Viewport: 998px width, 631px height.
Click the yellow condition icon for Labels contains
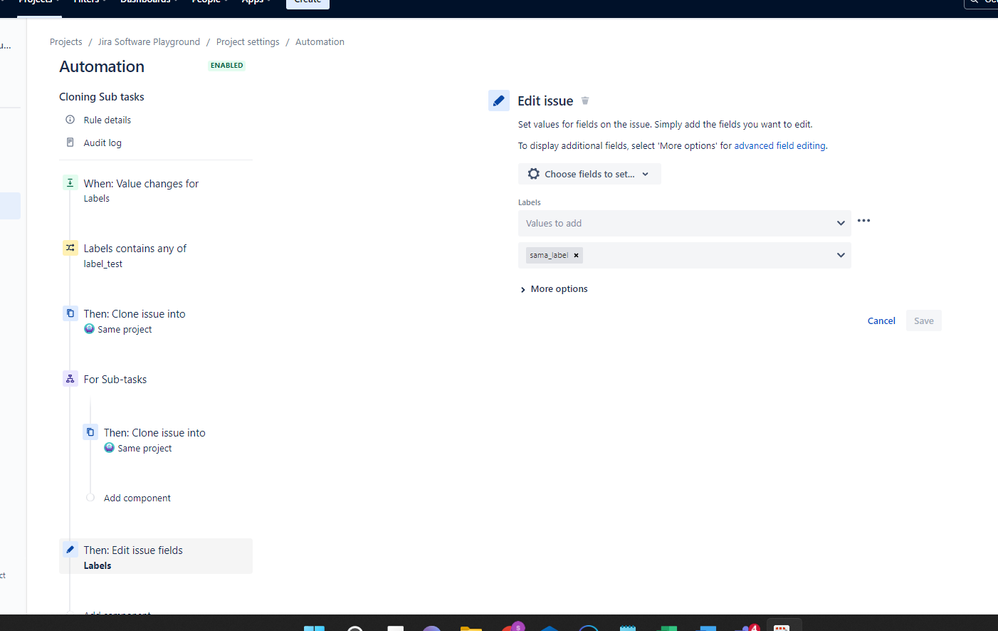coord(70,248)
